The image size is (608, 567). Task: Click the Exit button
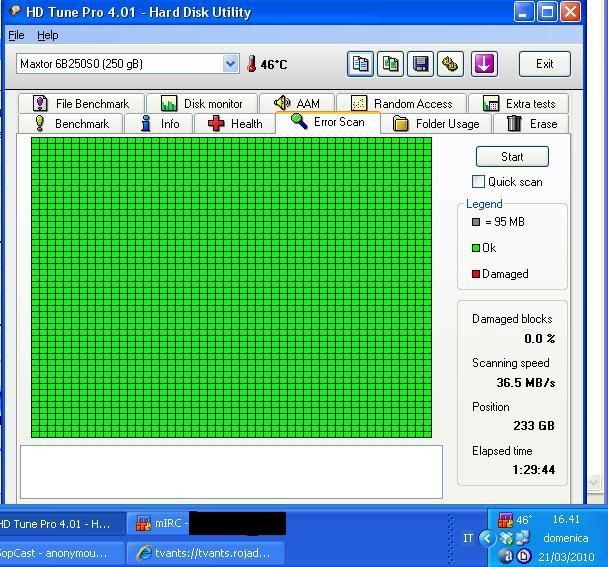pyautogui.click(x=545, y=64)
